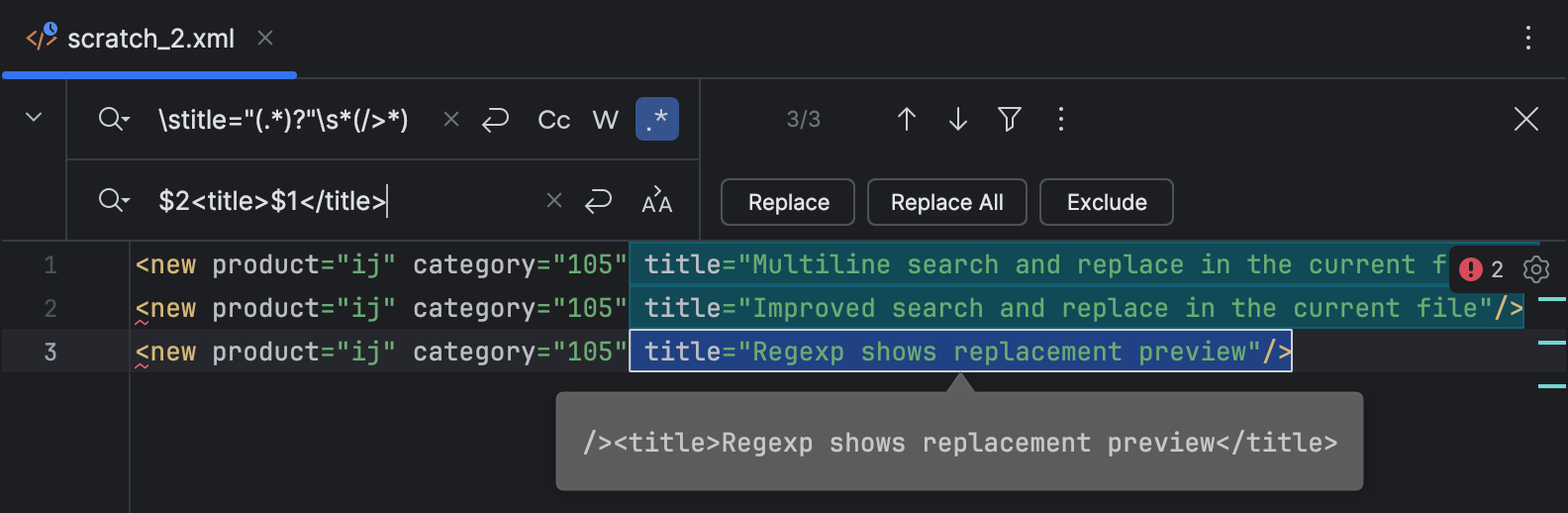Collapse the replace field chevron
Screen dimensions: 1568x513
coord(34,118)
